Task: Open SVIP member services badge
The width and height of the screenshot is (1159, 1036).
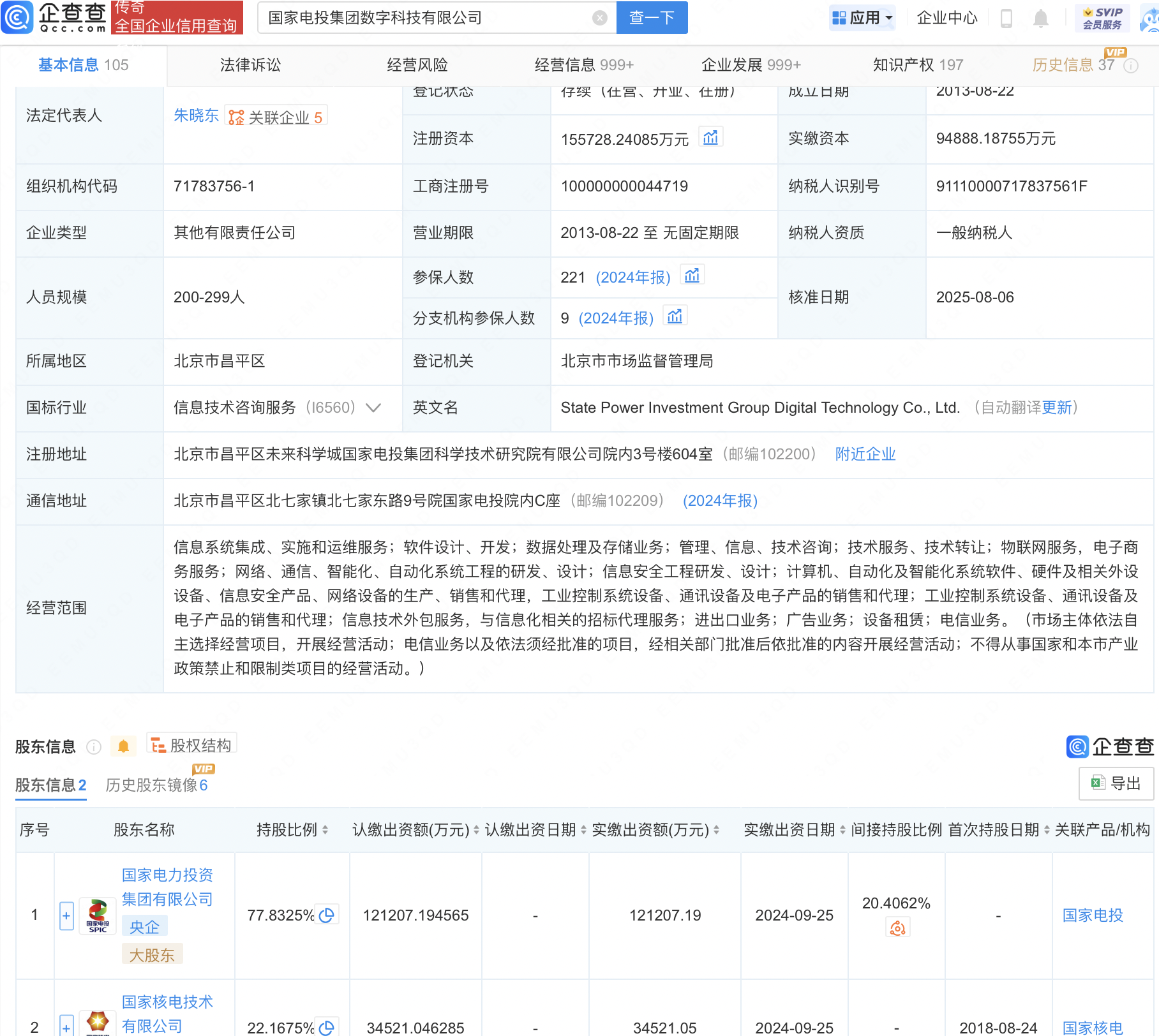Action: pos(1102,18)
